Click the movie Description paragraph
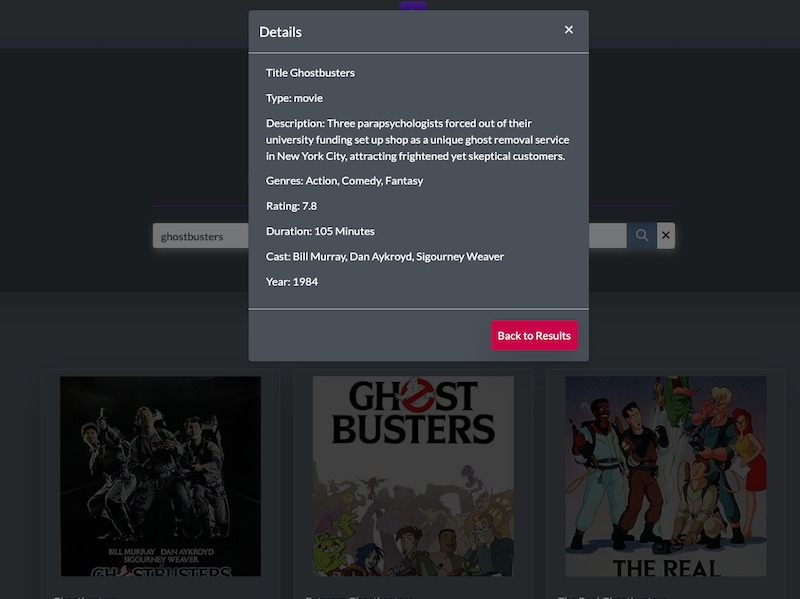800x599 pixels. (x=417, y=140)
